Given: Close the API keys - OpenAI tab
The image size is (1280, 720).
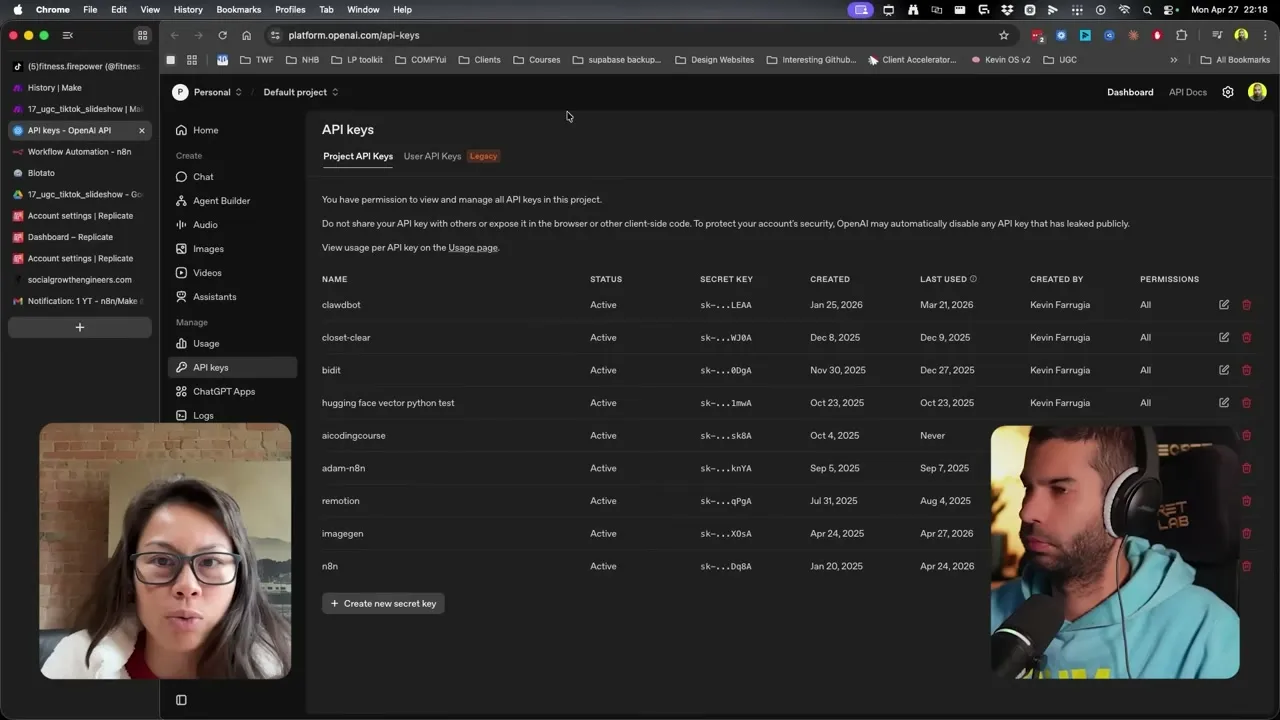Looking at the screenshot, I should coord(142,130).
